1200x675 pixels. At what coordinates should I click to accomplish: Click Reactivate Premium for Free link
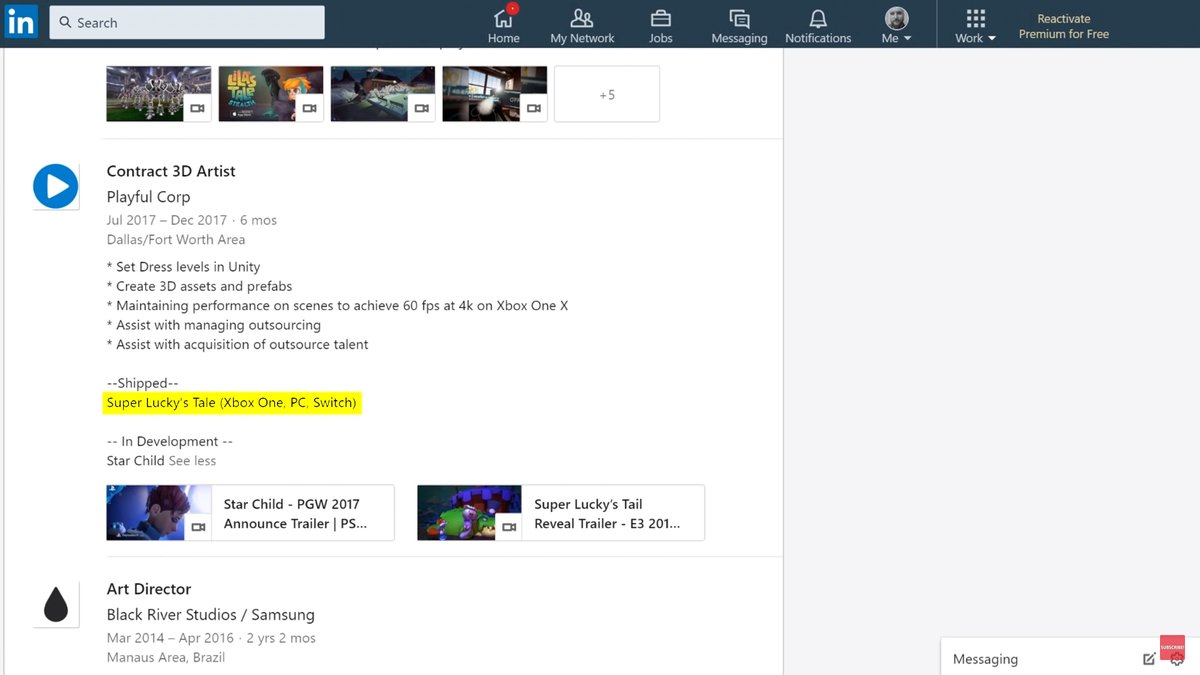tap(1063, 26)
